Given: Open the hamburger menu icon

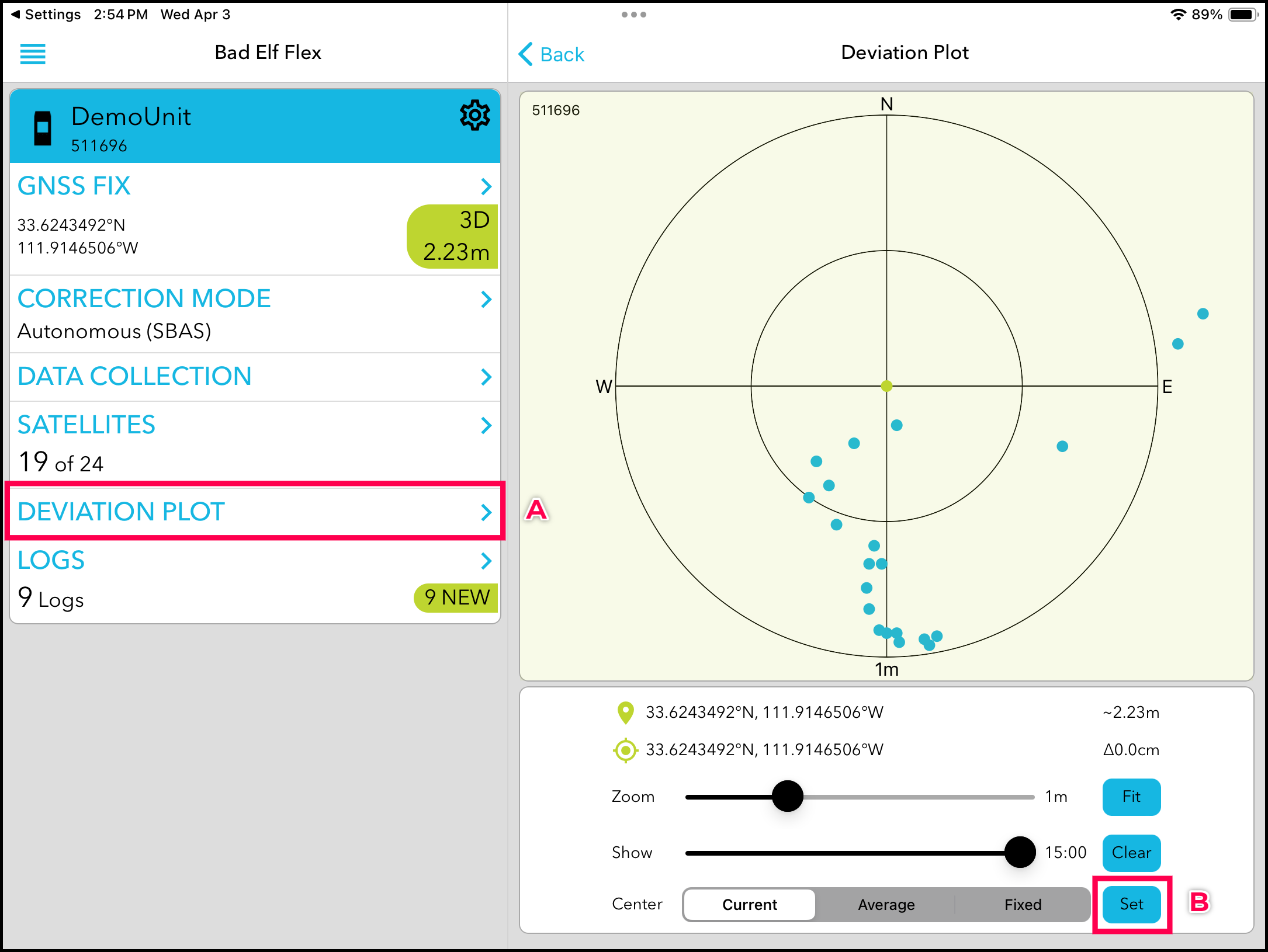Looking at the screenshot, I should pos(33,54).
